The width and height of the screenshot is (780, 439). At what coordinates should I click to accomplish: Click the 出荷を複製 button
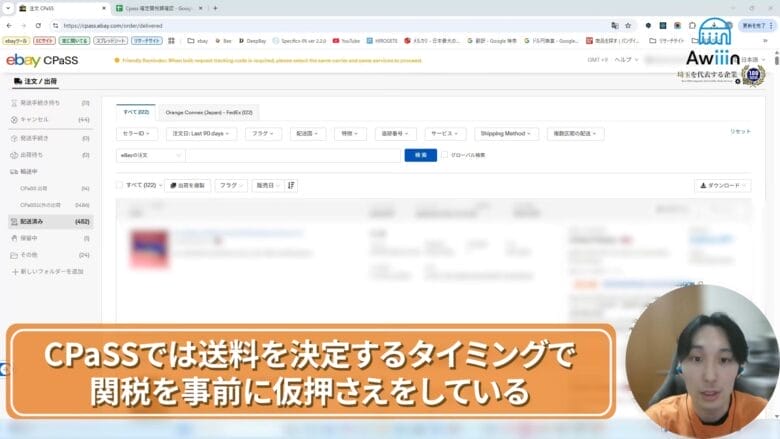[188, 185]
